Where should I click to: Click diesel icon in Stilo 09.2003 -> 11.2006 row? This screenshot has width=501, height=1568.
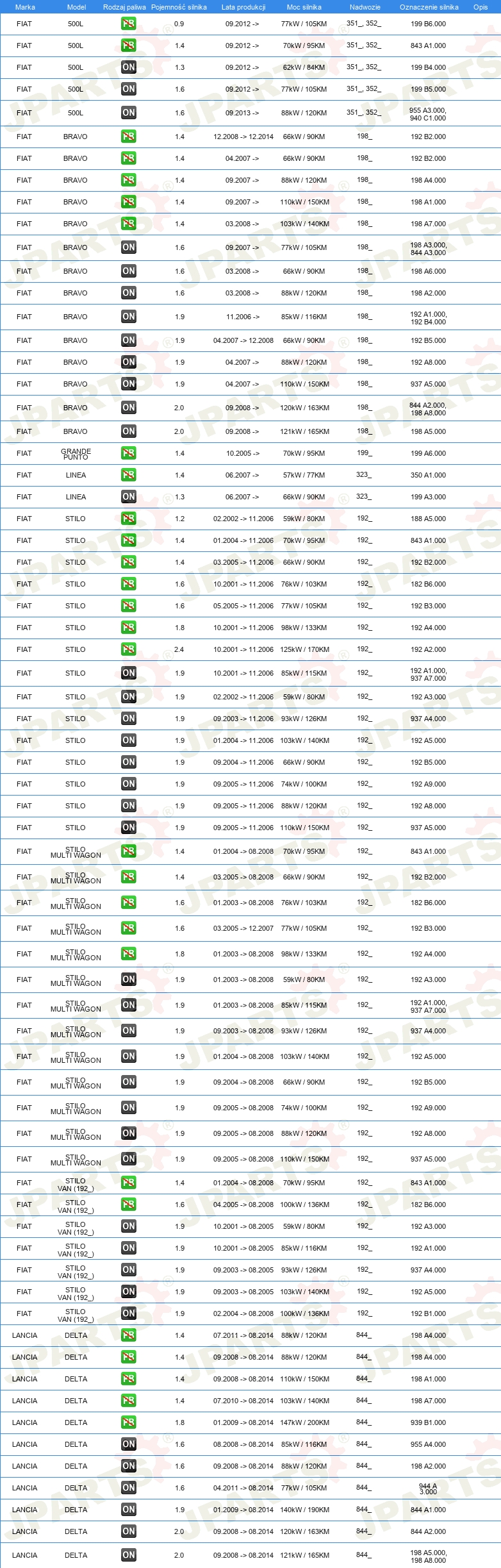pyautogui.click(x=129, y=719)
